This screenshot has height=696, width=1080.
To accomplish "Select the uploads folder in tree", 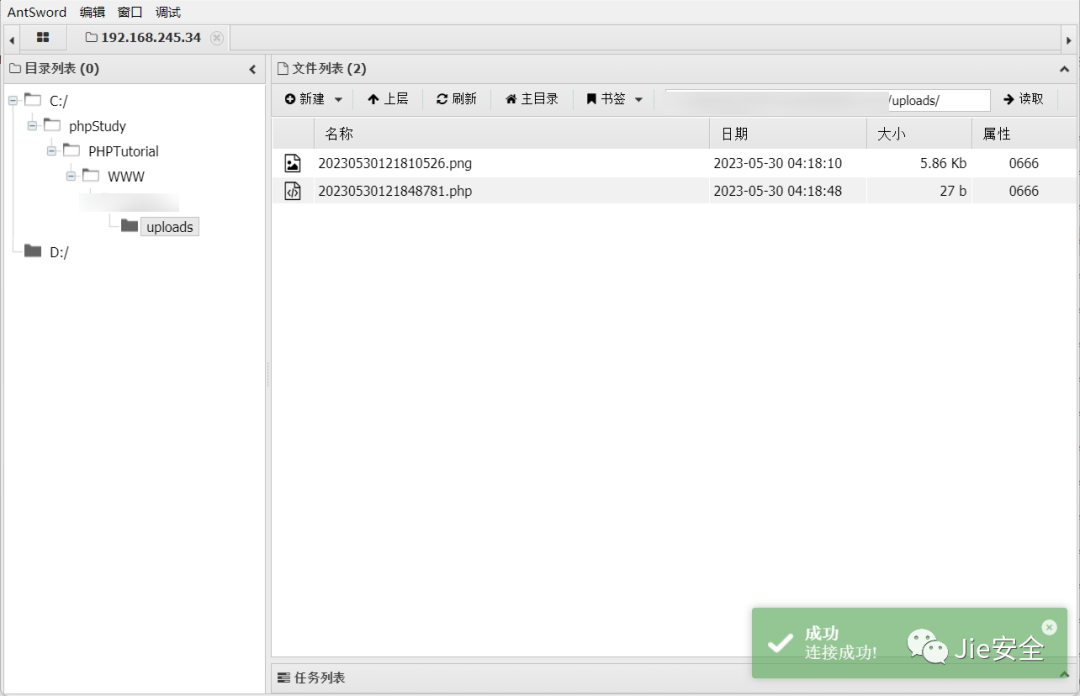I will pos(169,227).
